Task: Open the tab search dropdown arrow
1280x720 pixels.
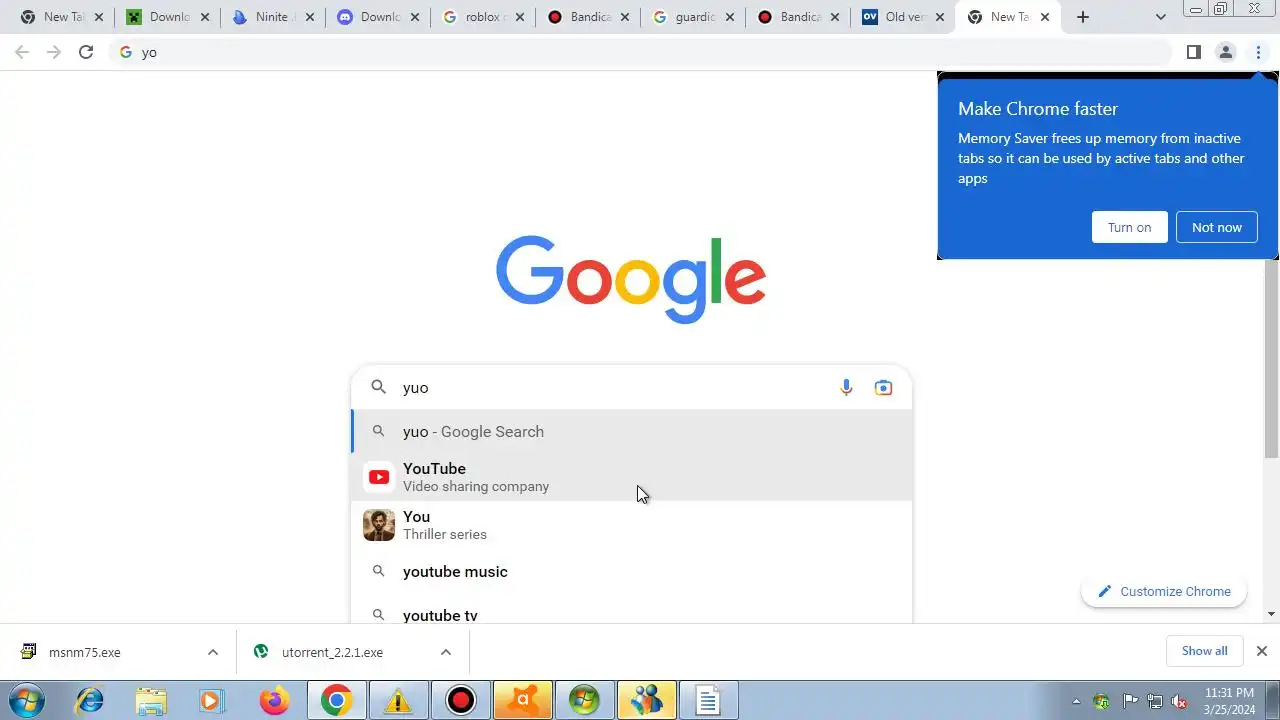Action: 1160,17
